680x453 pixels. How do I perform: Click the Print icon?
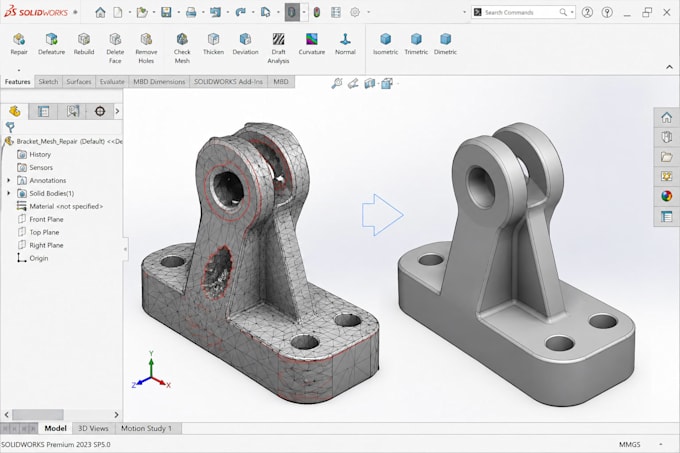pos(191,12)
